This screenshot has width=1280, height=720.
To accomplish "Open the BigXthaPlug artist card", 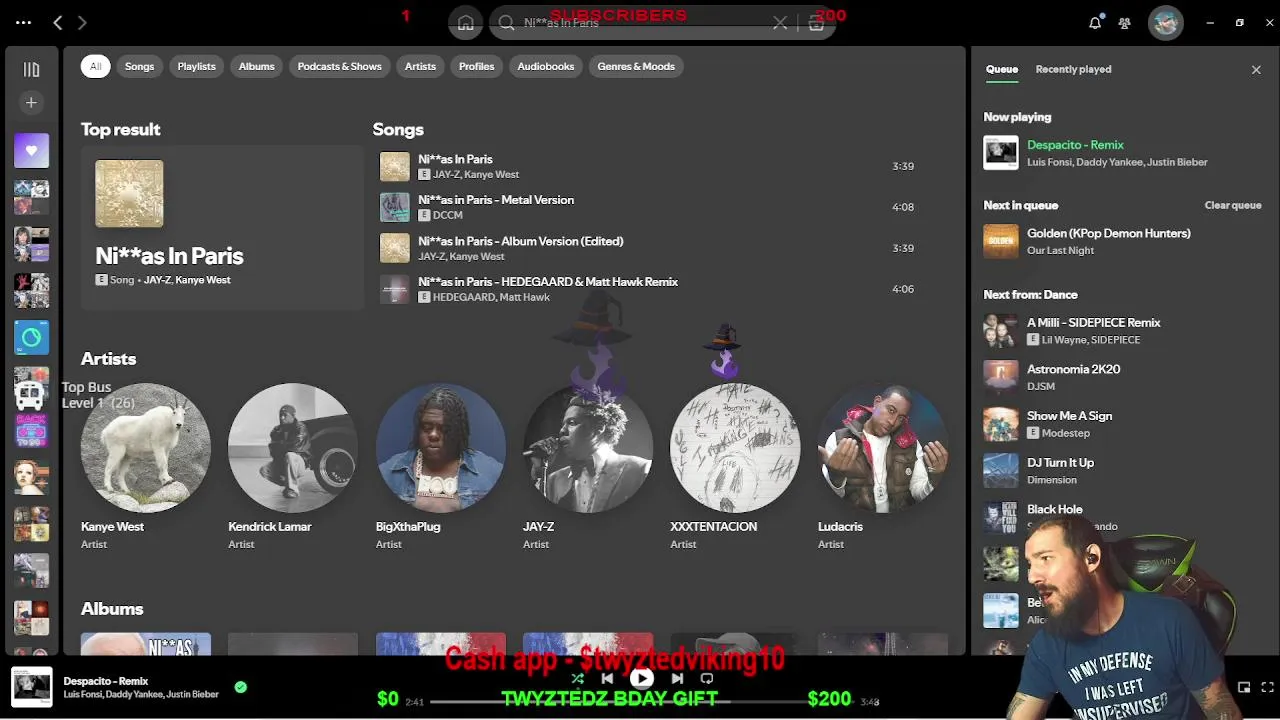I will [x=440, y=466].
